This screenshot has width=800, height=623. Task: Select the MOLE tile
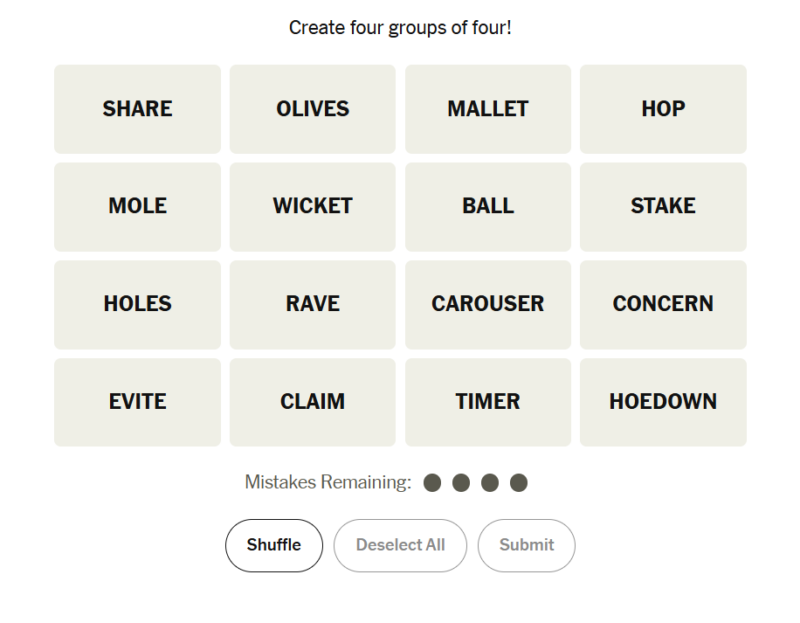[x=137, y=207]
